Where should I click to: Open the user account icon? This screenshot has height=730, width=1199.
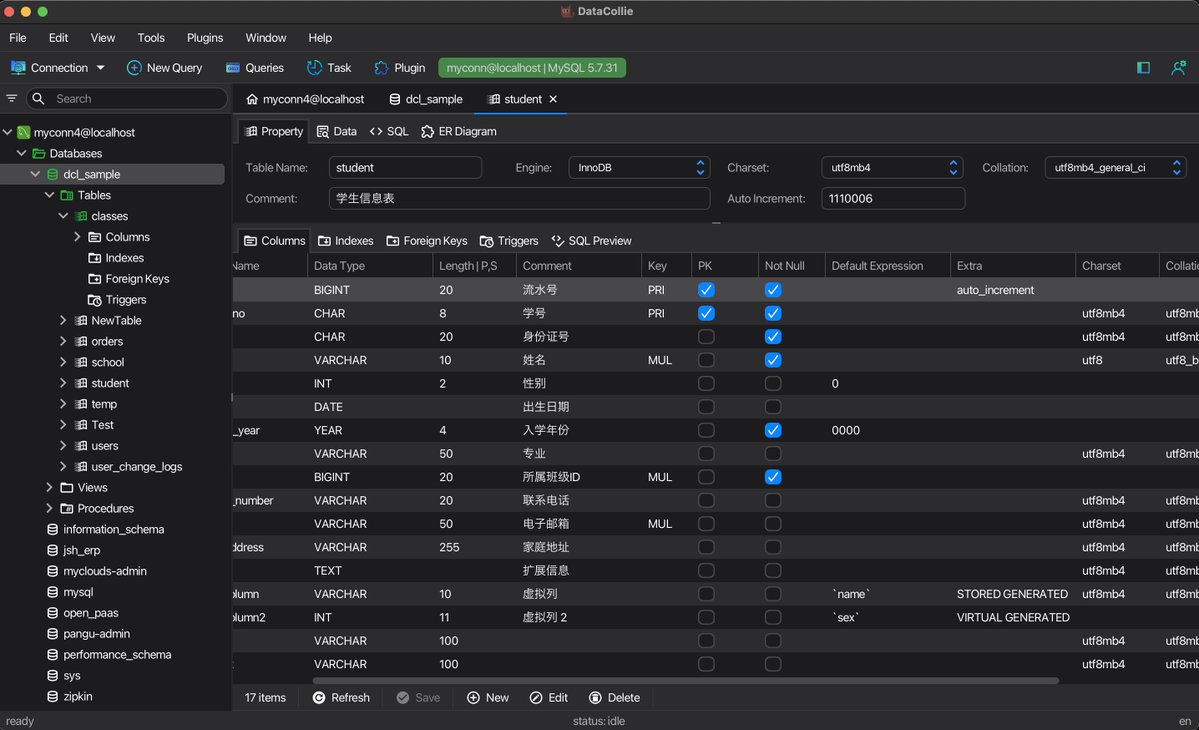tap(1178, 68)
